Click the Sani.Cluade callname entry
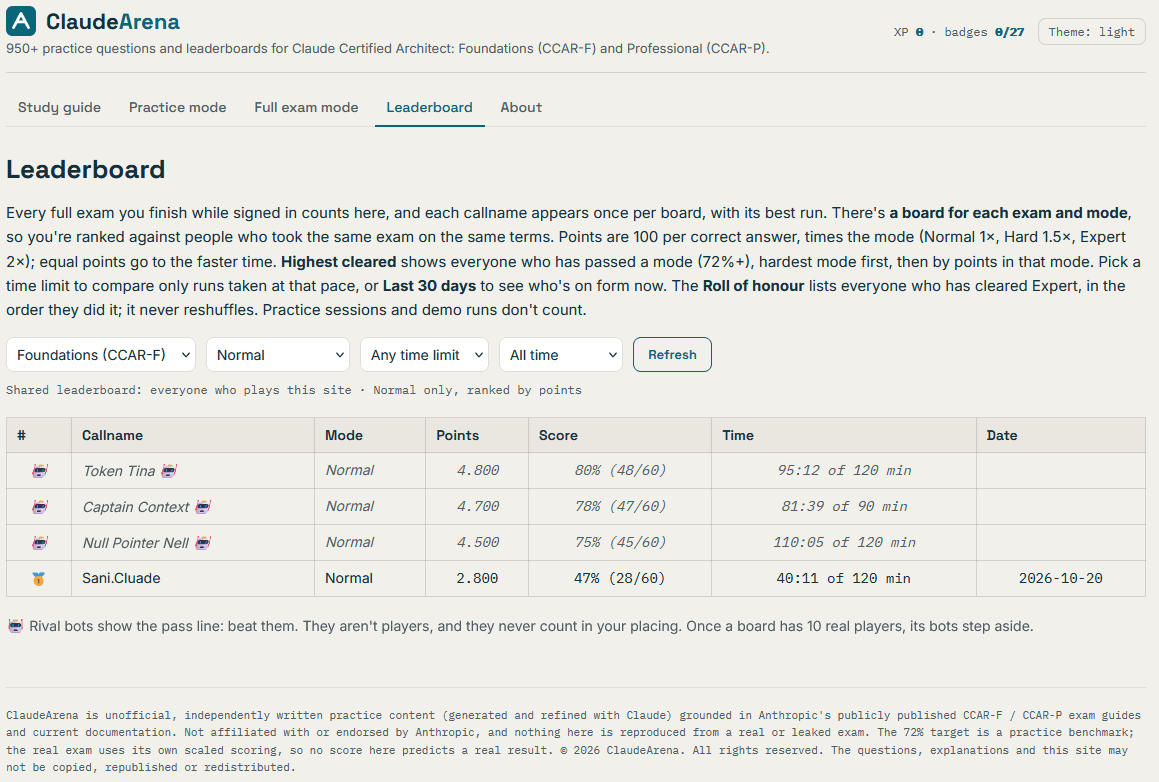This screenshot has height=782, width=1159. [121, 578]
